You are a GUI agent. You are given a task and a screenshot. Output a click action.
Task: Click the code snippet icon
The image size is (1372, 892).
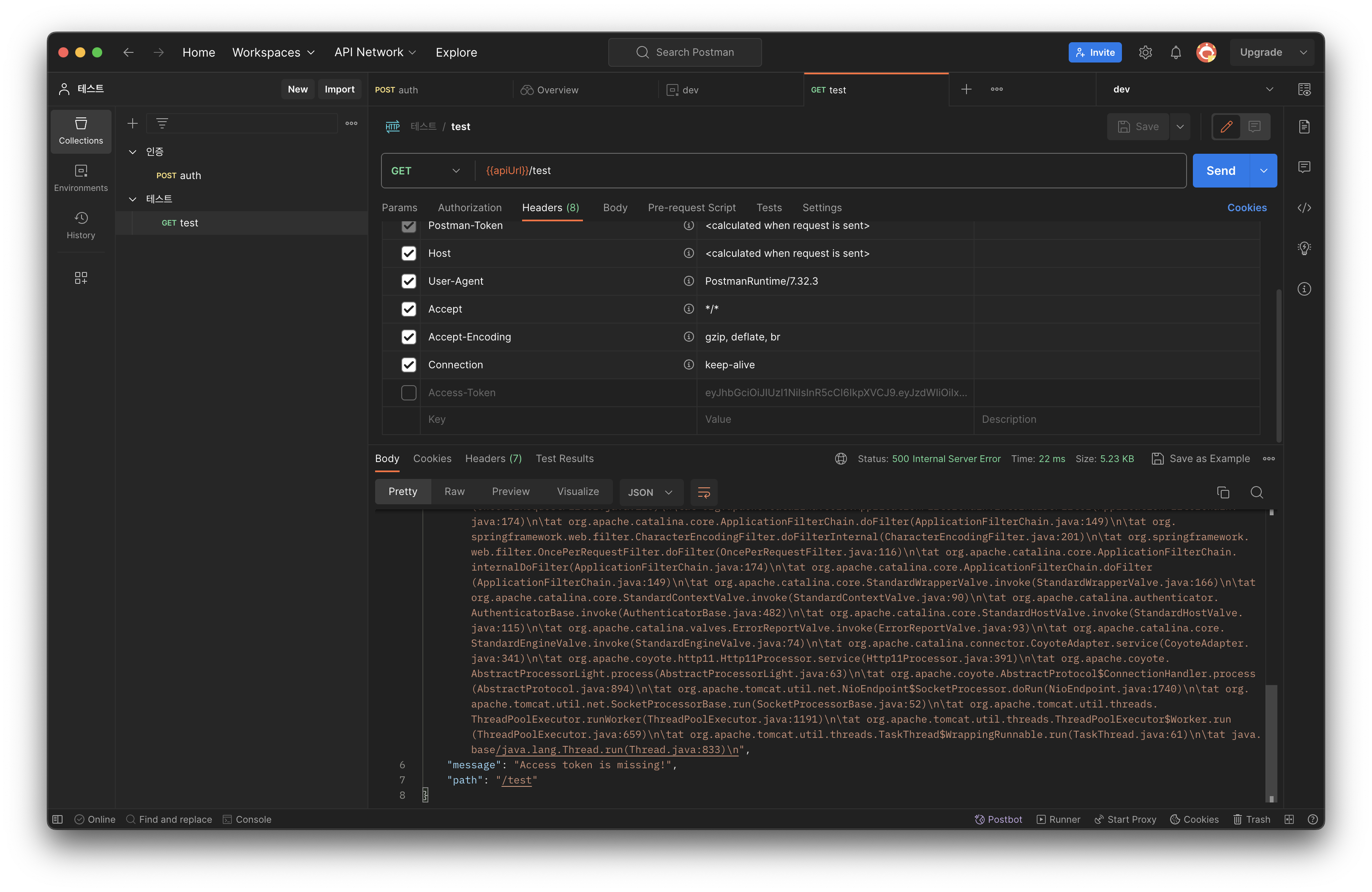(x=1304, y=208)
